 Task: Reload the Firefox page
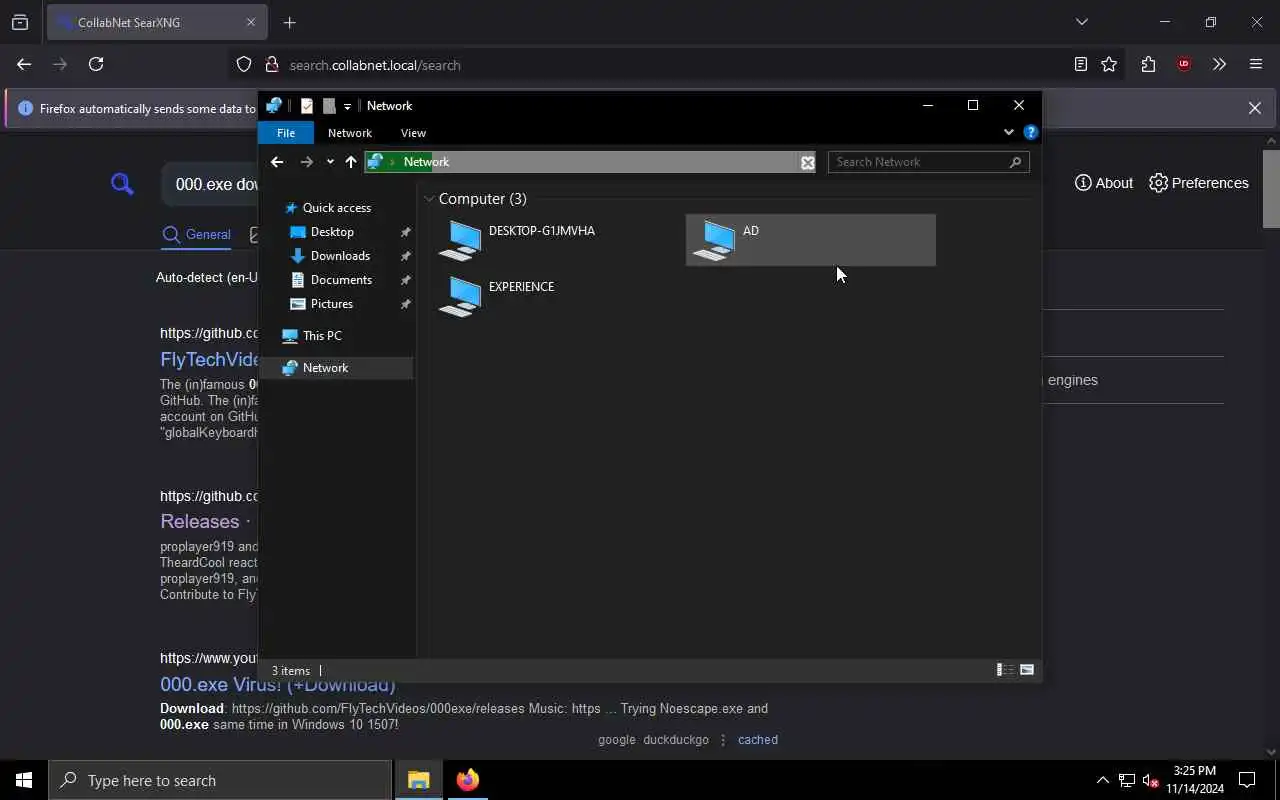[96, 64]
